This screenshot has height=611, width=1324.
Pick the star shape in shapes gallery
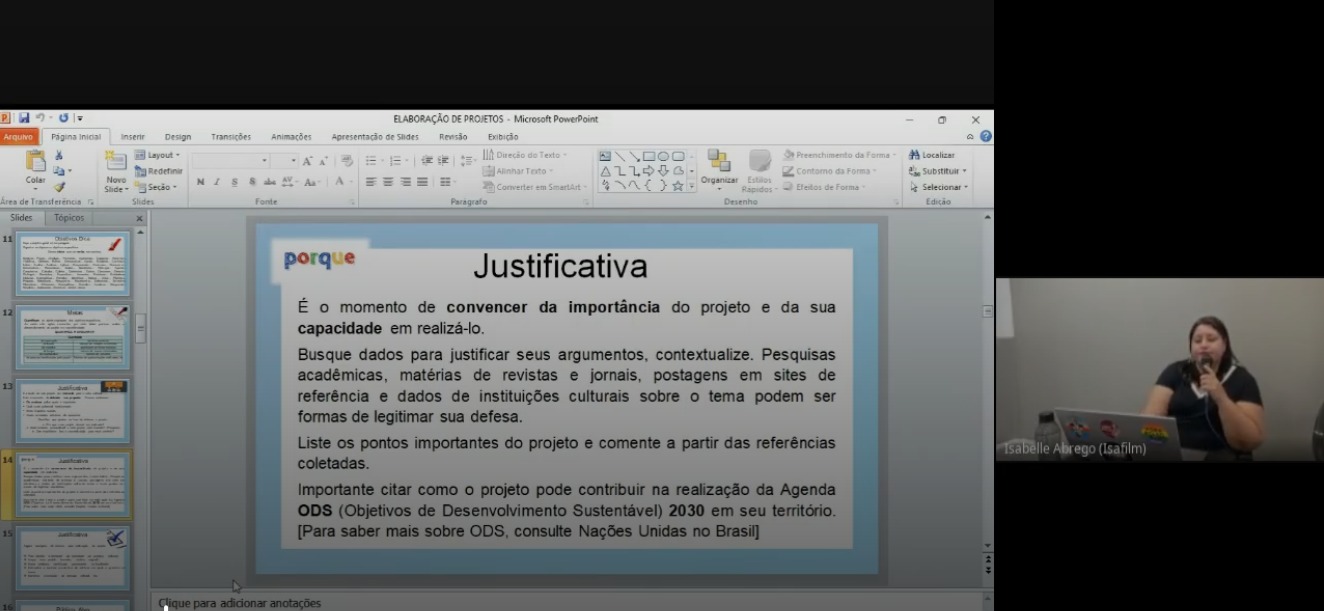coord(678,186)
